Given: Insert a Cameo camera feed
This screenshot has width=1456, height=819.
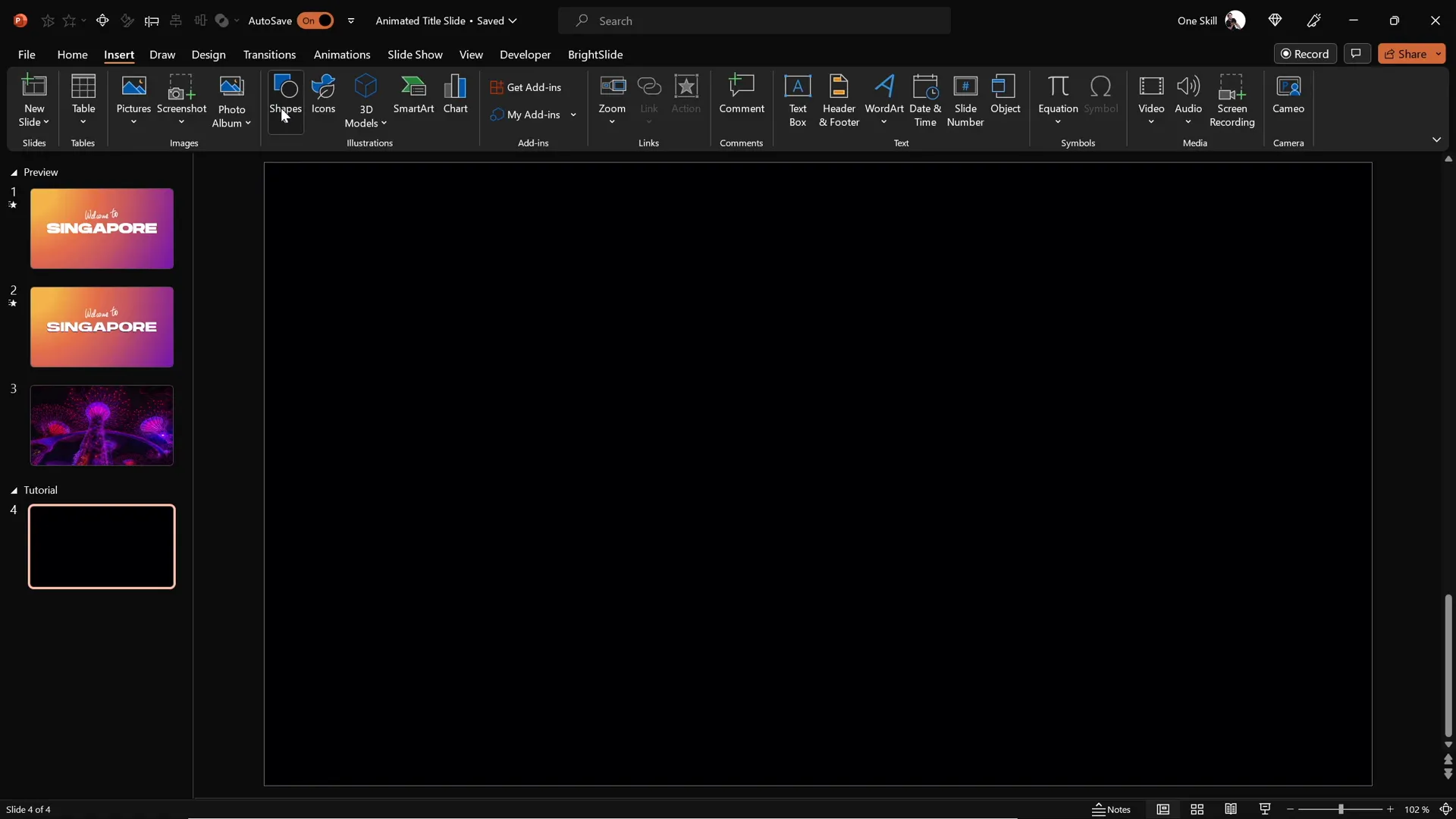Looking at the screenshot, I should coord(1288,96).
